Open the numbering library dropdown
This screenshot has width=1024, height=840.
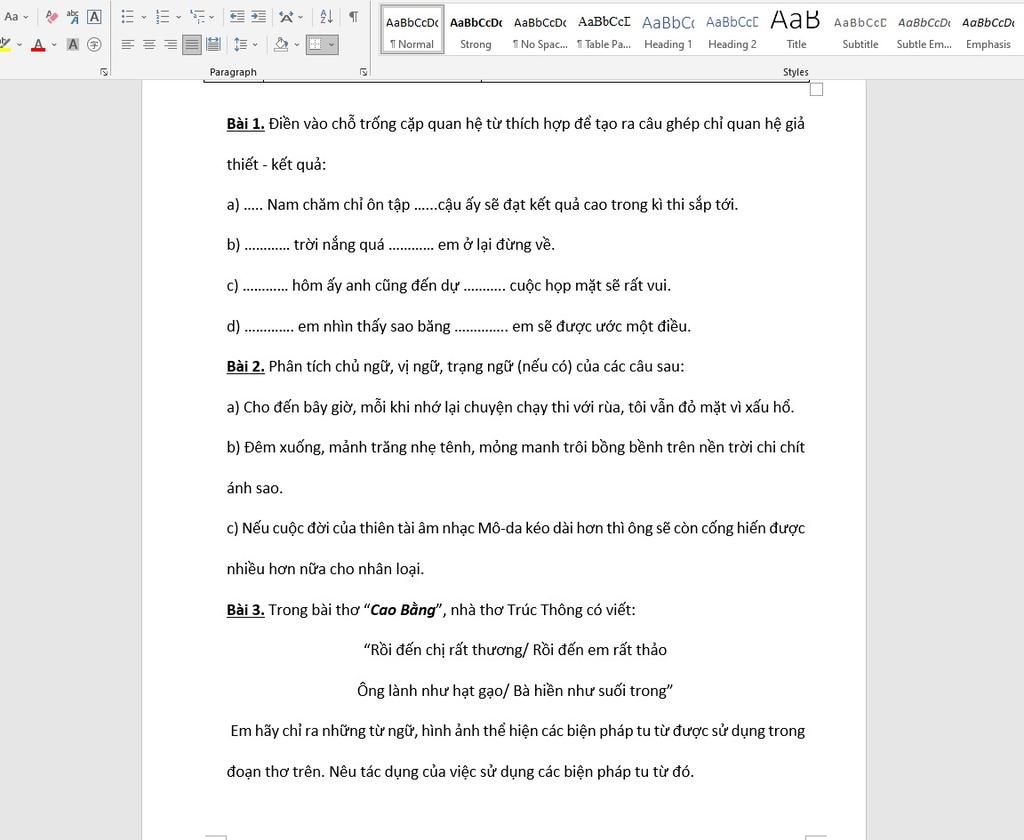[178, 18]
